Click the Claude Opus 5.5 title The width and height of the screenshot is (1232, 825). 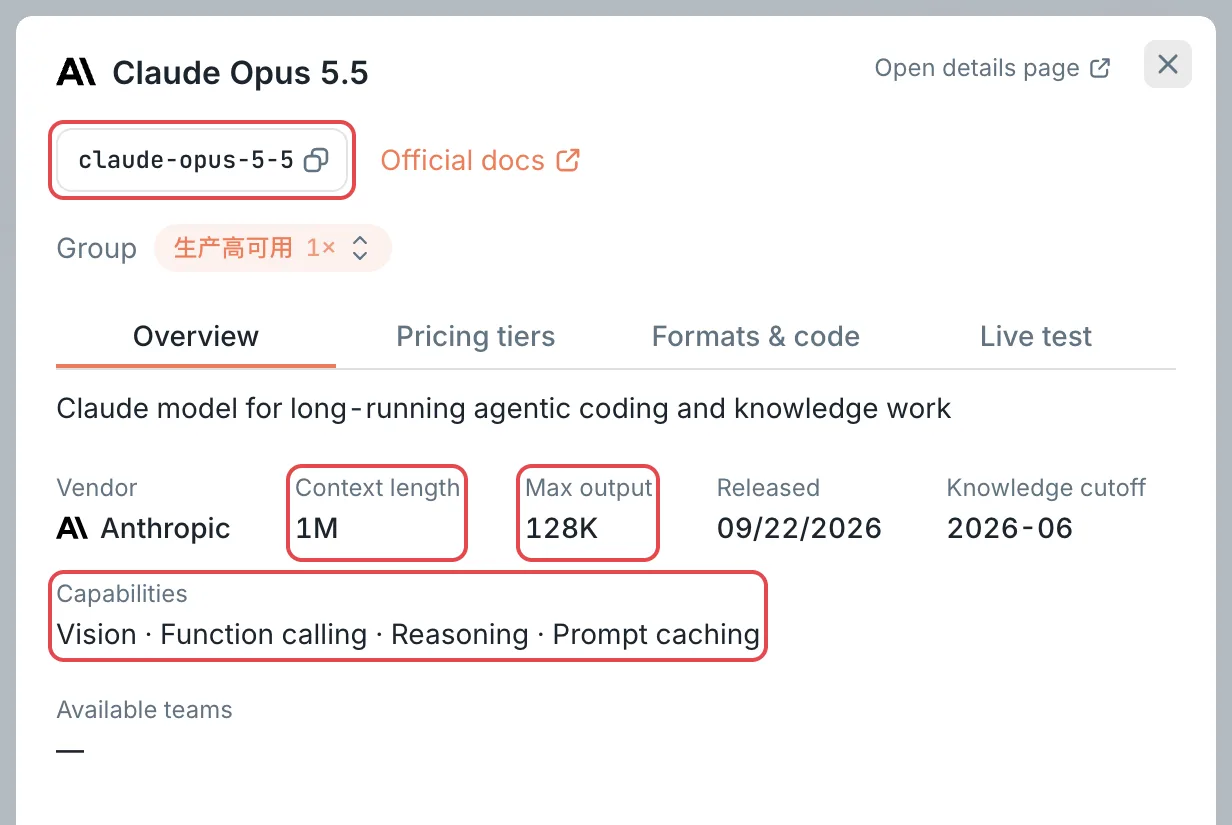click(x=240, y=73)
